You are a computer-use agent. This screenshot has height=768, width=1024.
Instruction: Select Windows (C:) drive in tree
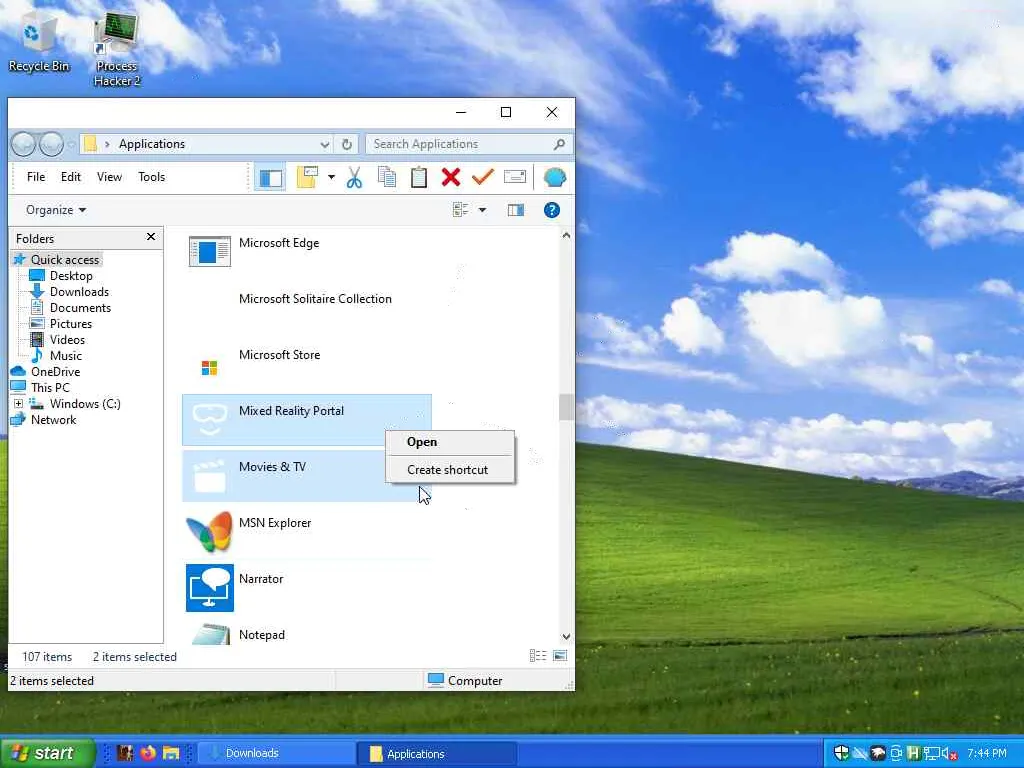85,404
